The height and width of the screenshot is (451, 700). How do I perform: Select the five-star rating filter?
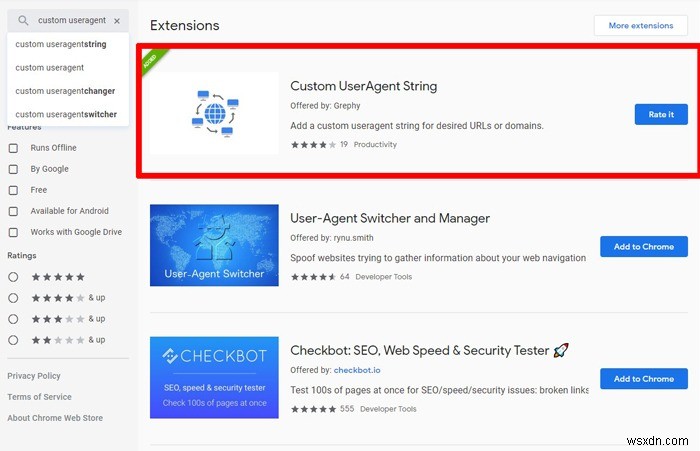[x=14, y=277]
